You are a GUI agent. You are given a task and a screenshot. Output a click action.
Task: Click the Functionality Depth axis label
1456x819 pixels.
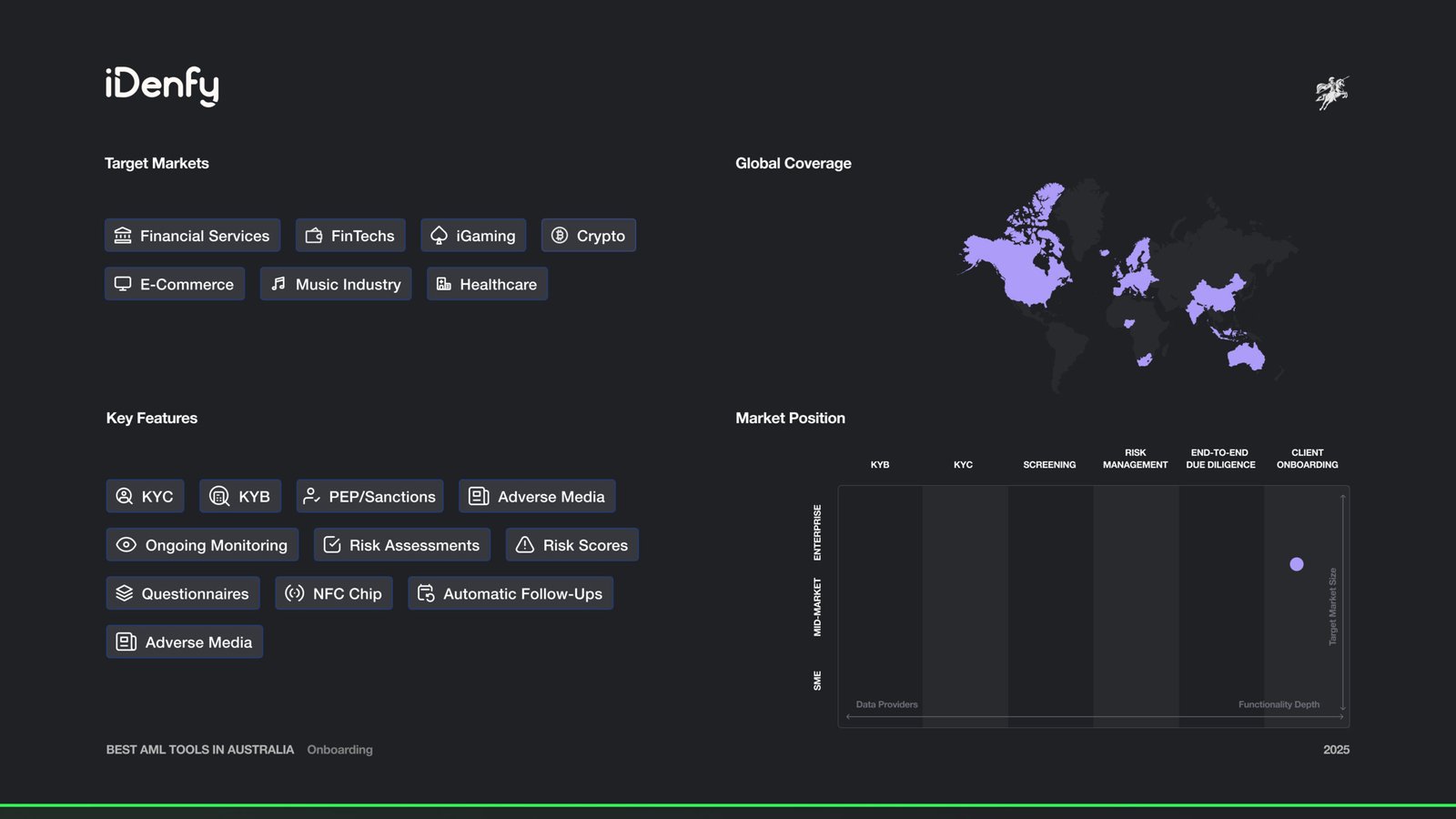pos(1279,704)
